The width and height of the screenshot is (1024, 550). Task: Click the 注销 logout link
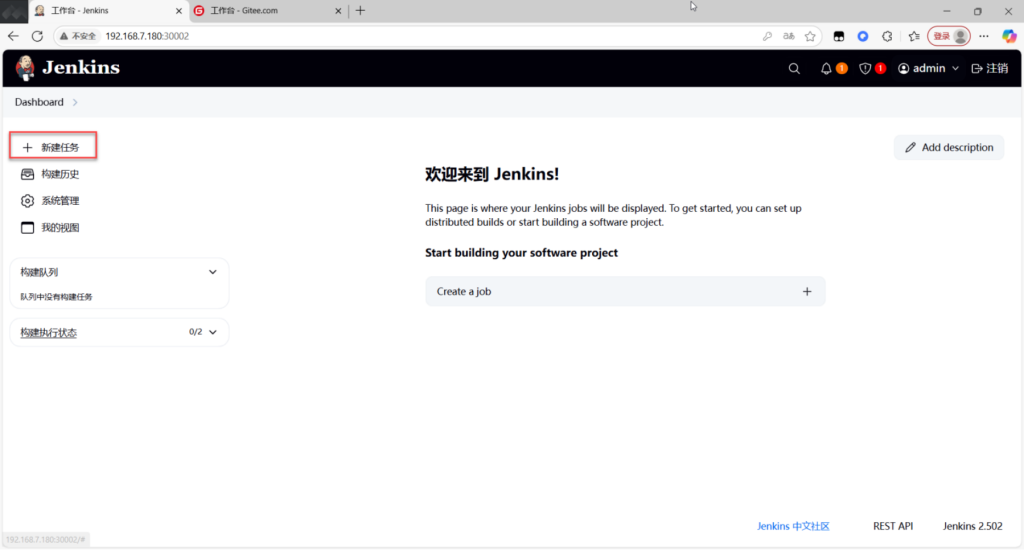(989, 69)
